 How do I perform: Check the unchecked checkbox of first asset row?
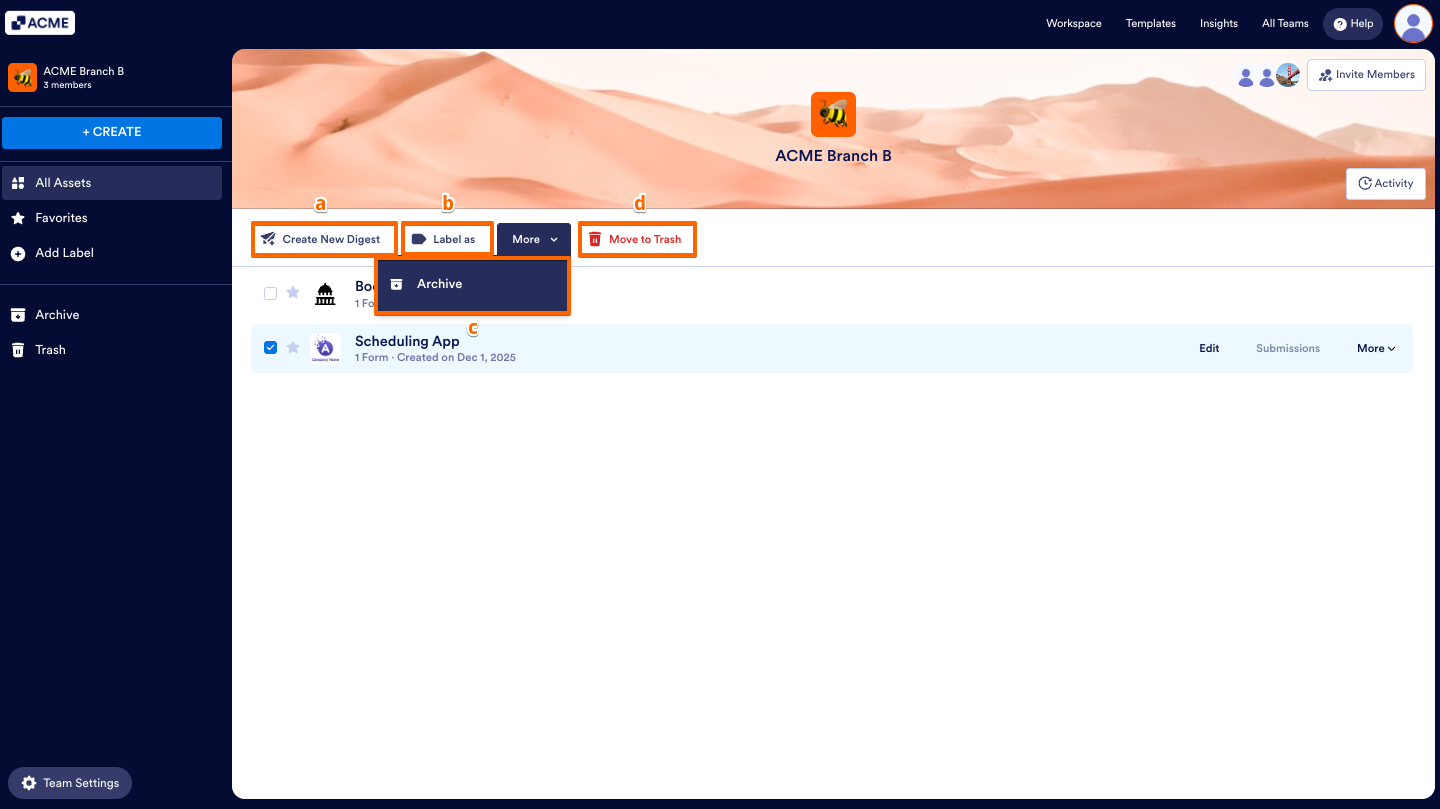(x=270, y=293)
